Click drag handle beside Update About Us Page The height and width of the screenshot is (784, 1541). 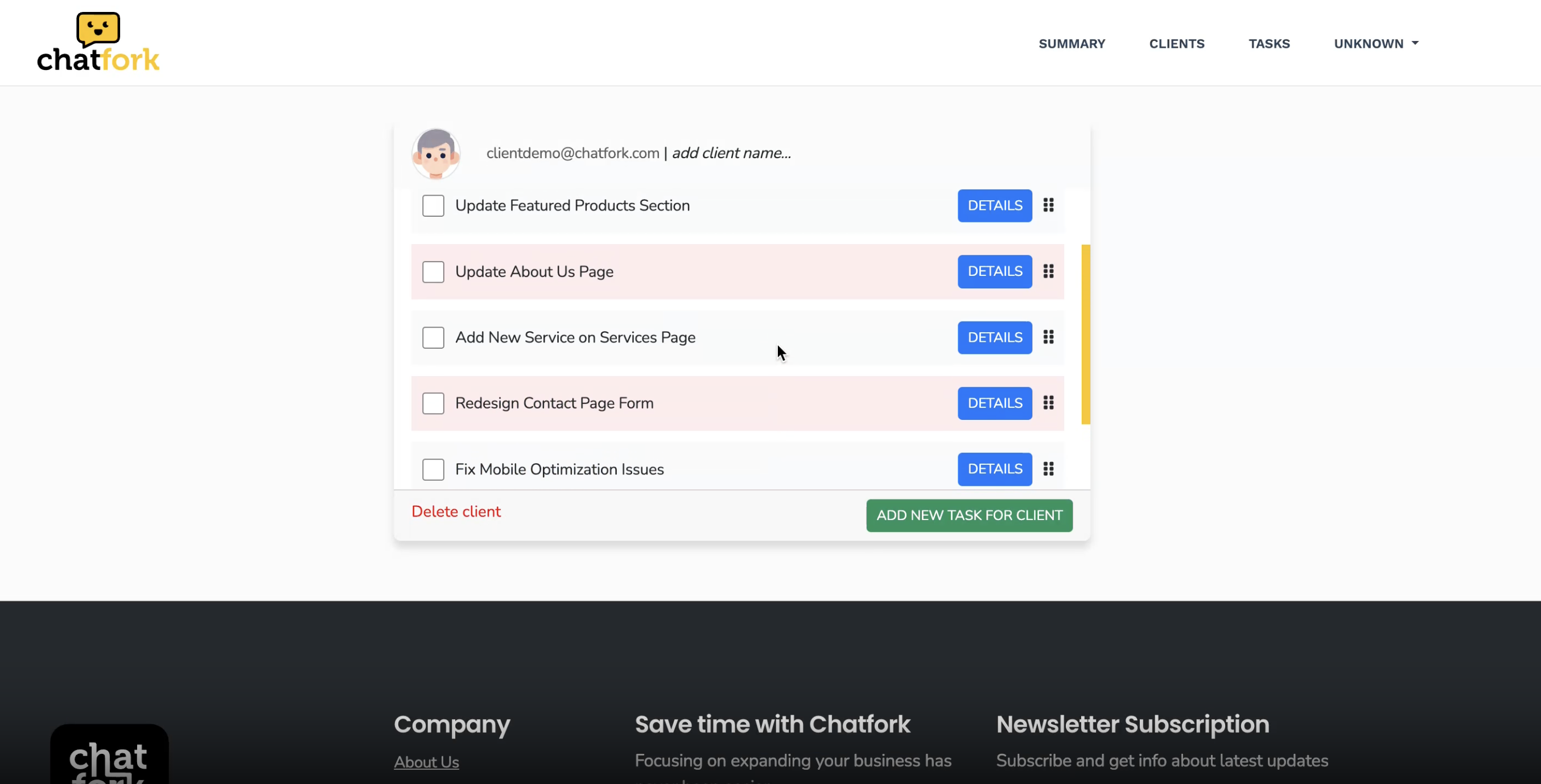(x=1048, y=271)
